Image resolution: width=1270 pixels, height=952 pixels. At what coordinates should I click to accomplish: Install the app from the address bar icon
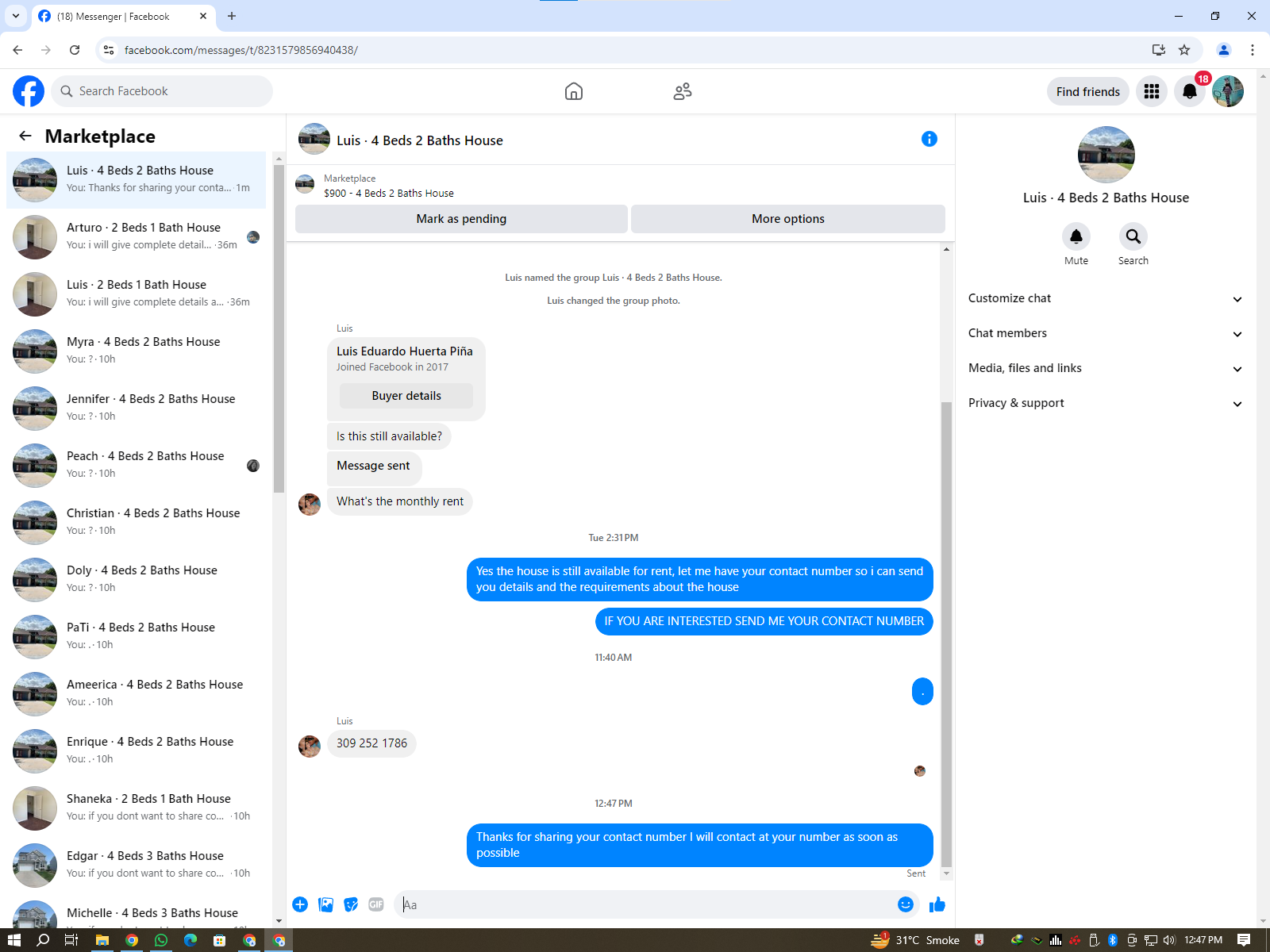pos(1159,50)
